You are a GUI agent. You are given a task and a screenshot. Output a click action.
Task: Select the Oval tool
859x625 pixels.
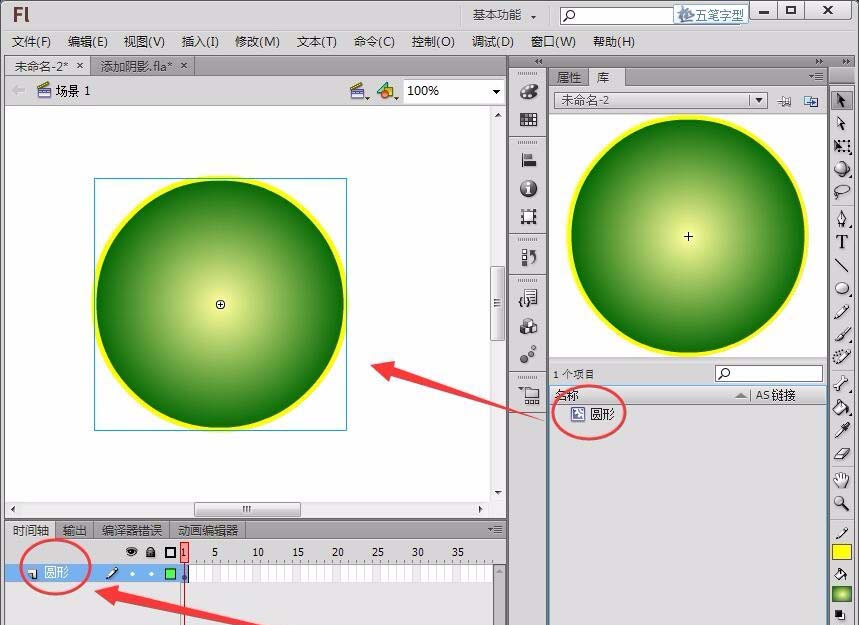841,288
